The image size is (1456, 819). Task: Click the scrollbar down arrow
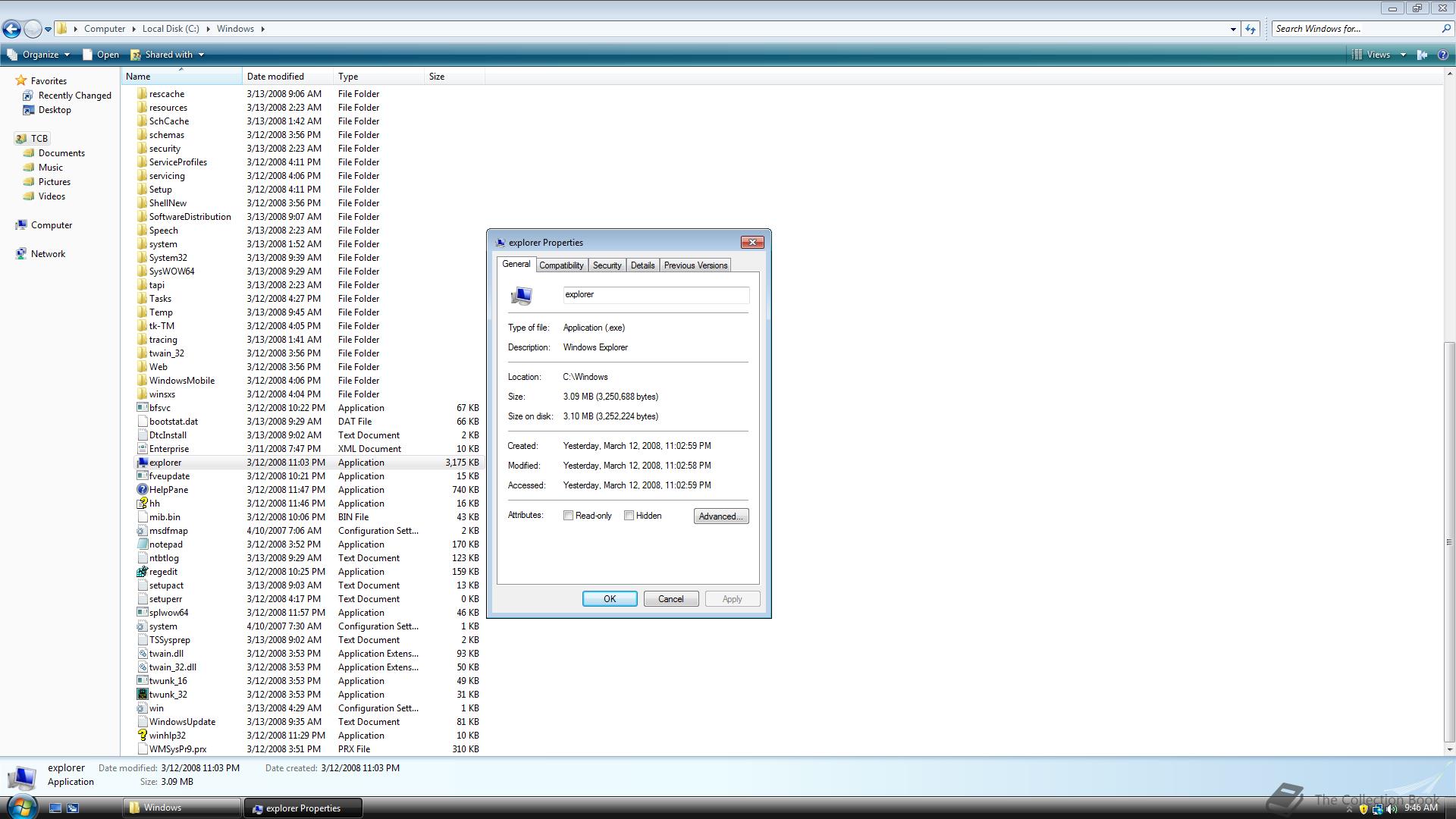tap(1449, 749)
